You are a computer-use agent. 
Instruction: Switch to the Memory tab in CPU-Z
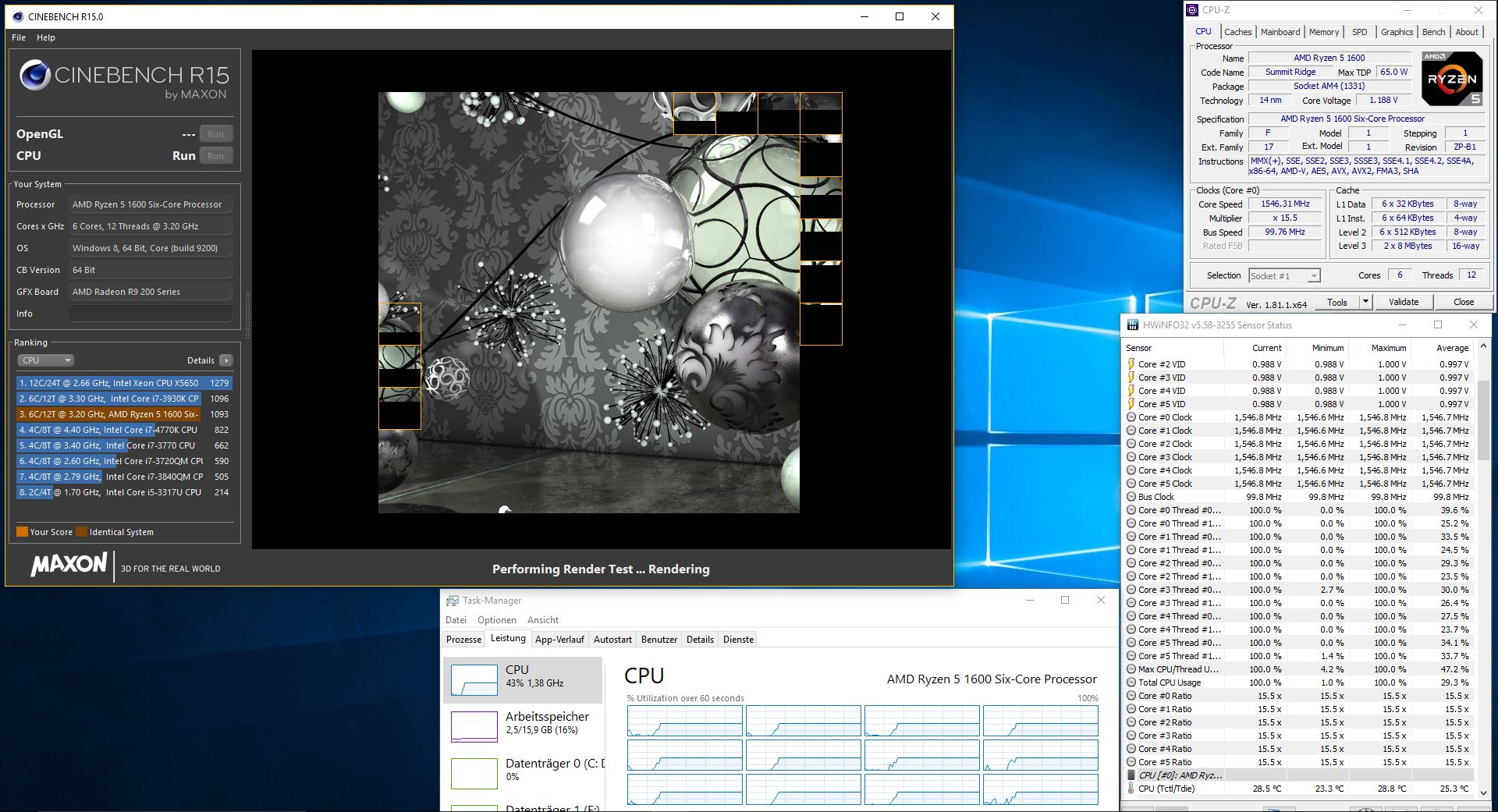(x=1323, y=32)
